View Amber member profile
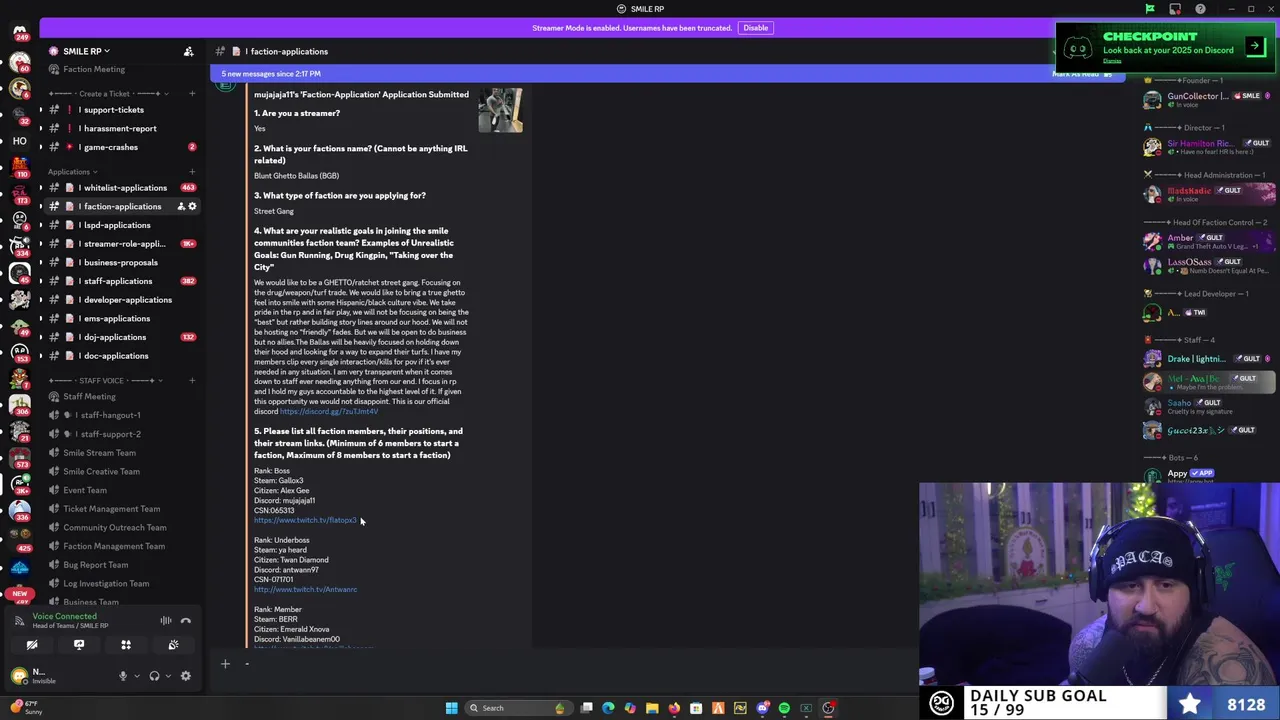Viewport: 1280px width, 720px height. tap(1210, 241)
